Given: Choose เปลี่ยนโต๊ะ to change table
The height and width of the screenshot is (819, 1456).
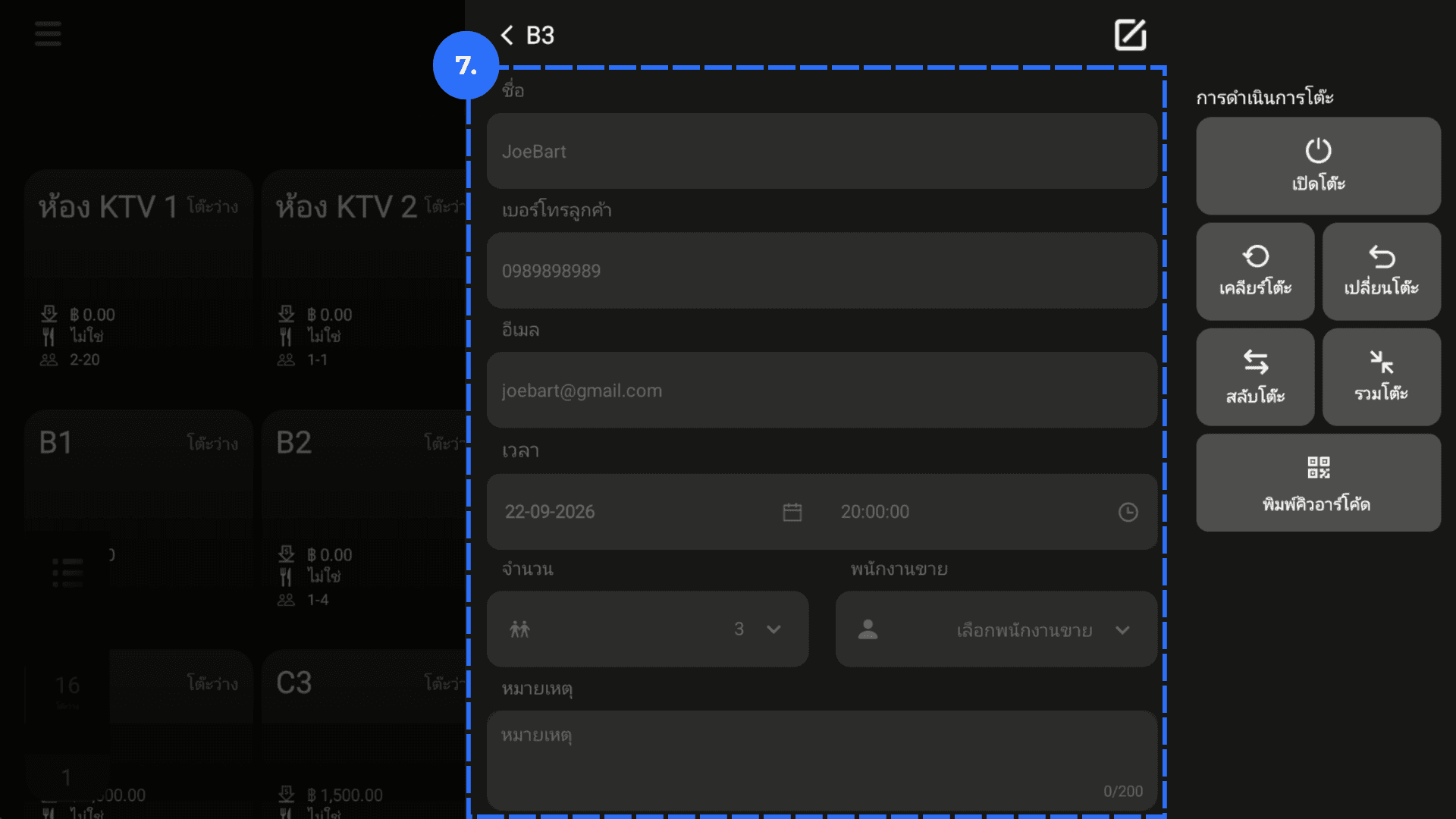Looking at the screenshot, I should (x=1382, y=271).
